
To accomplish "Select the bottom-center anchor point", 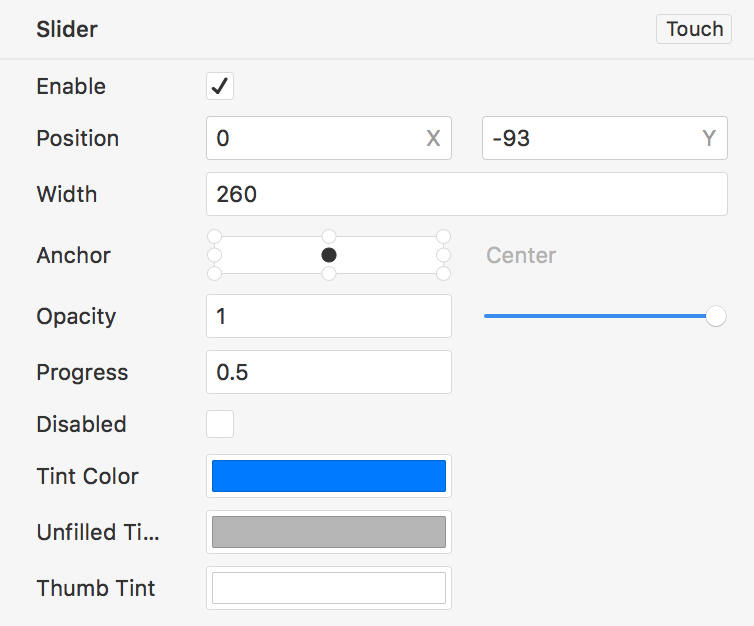I will tap(329, 273).
